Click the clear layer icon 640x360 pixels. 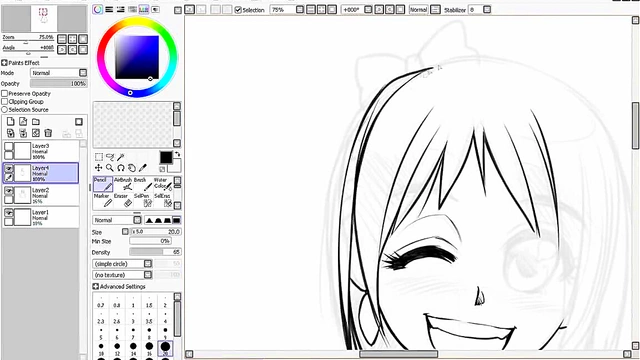tap(36, 133)
